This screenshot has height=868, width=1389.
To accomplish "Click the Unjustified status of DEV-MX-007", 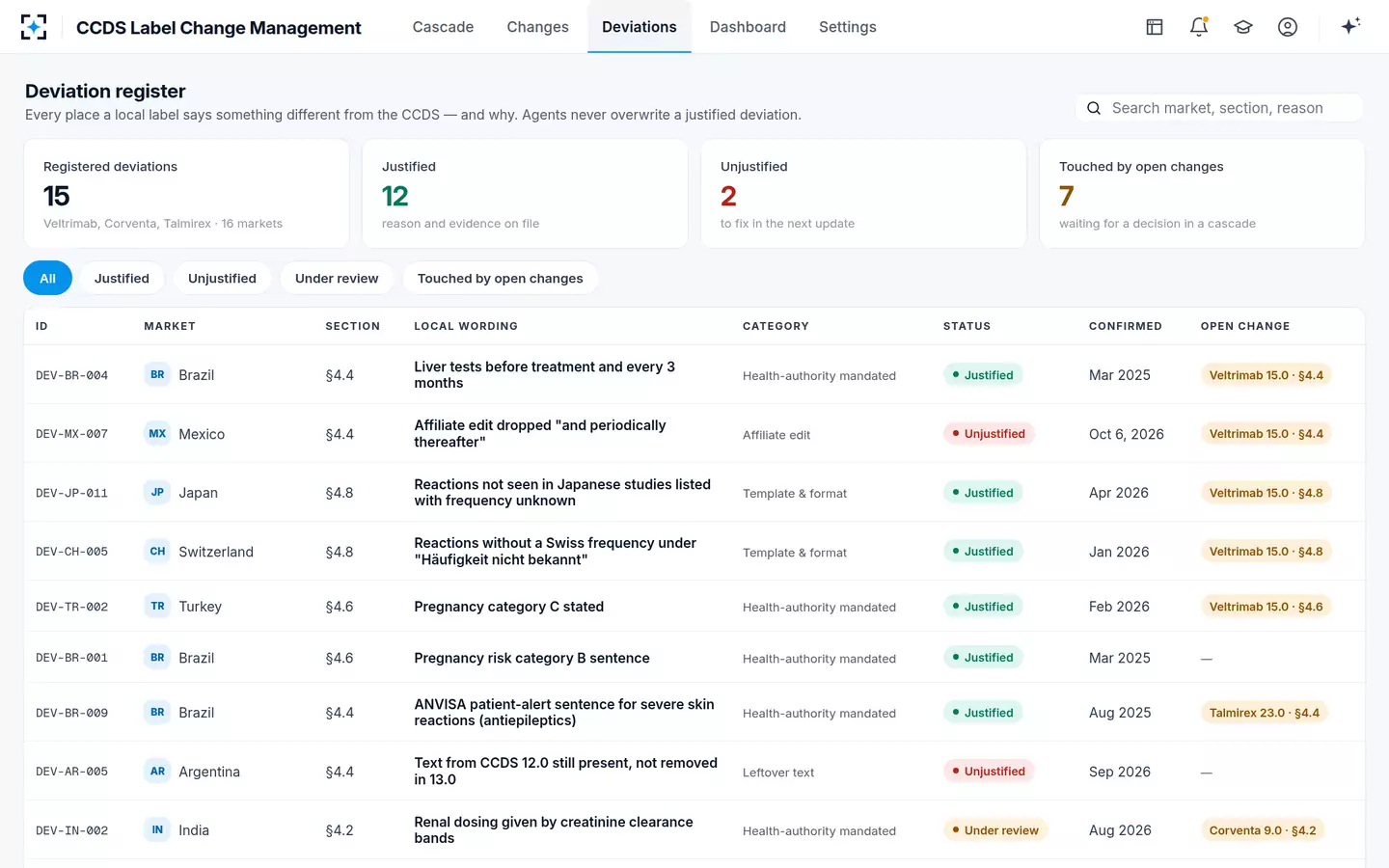I will pos(989,434).
